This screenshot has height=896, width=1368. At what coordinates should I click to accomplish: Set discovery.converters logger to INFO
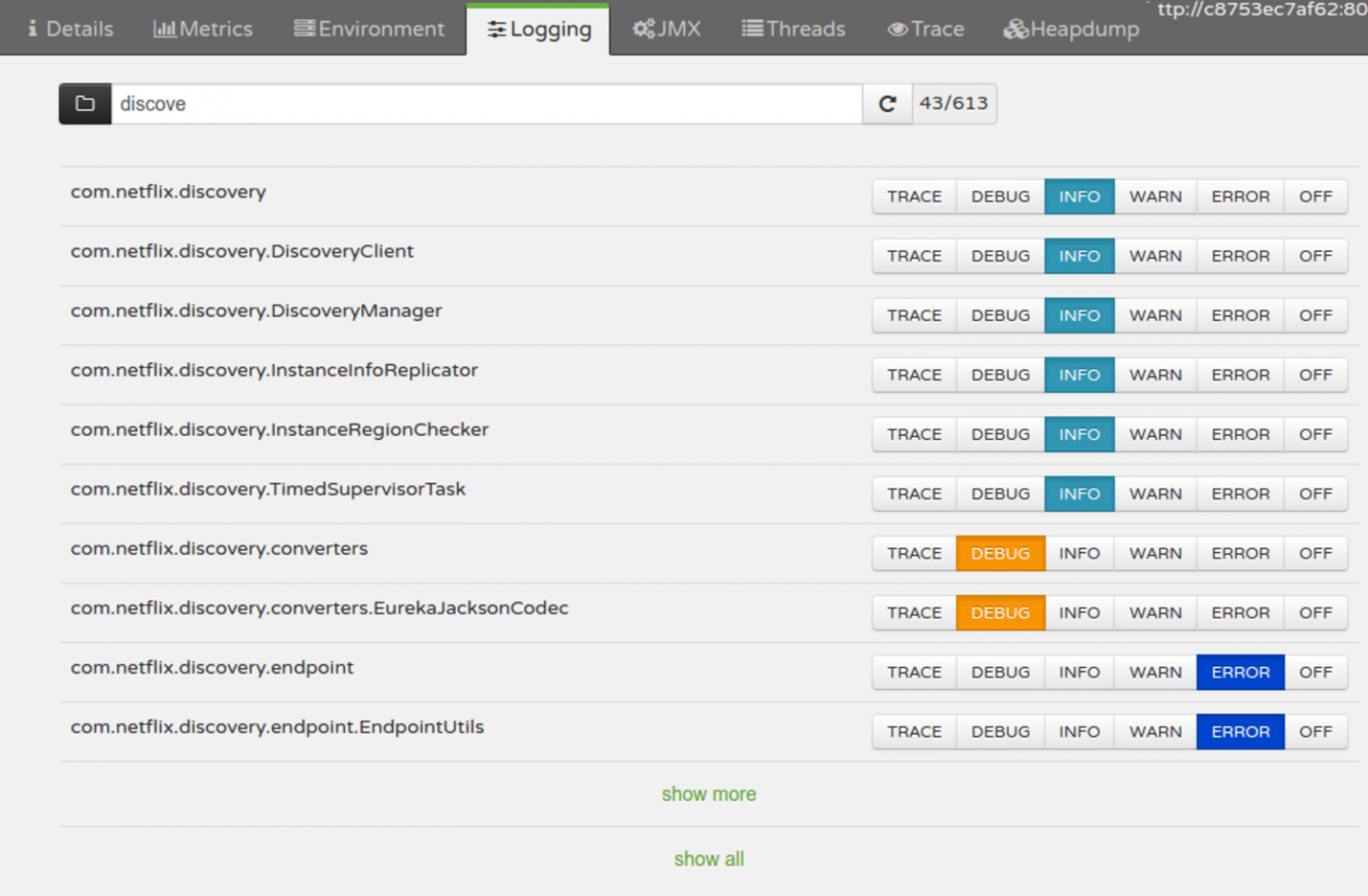pyautogui.click(x=1079, y=553)
